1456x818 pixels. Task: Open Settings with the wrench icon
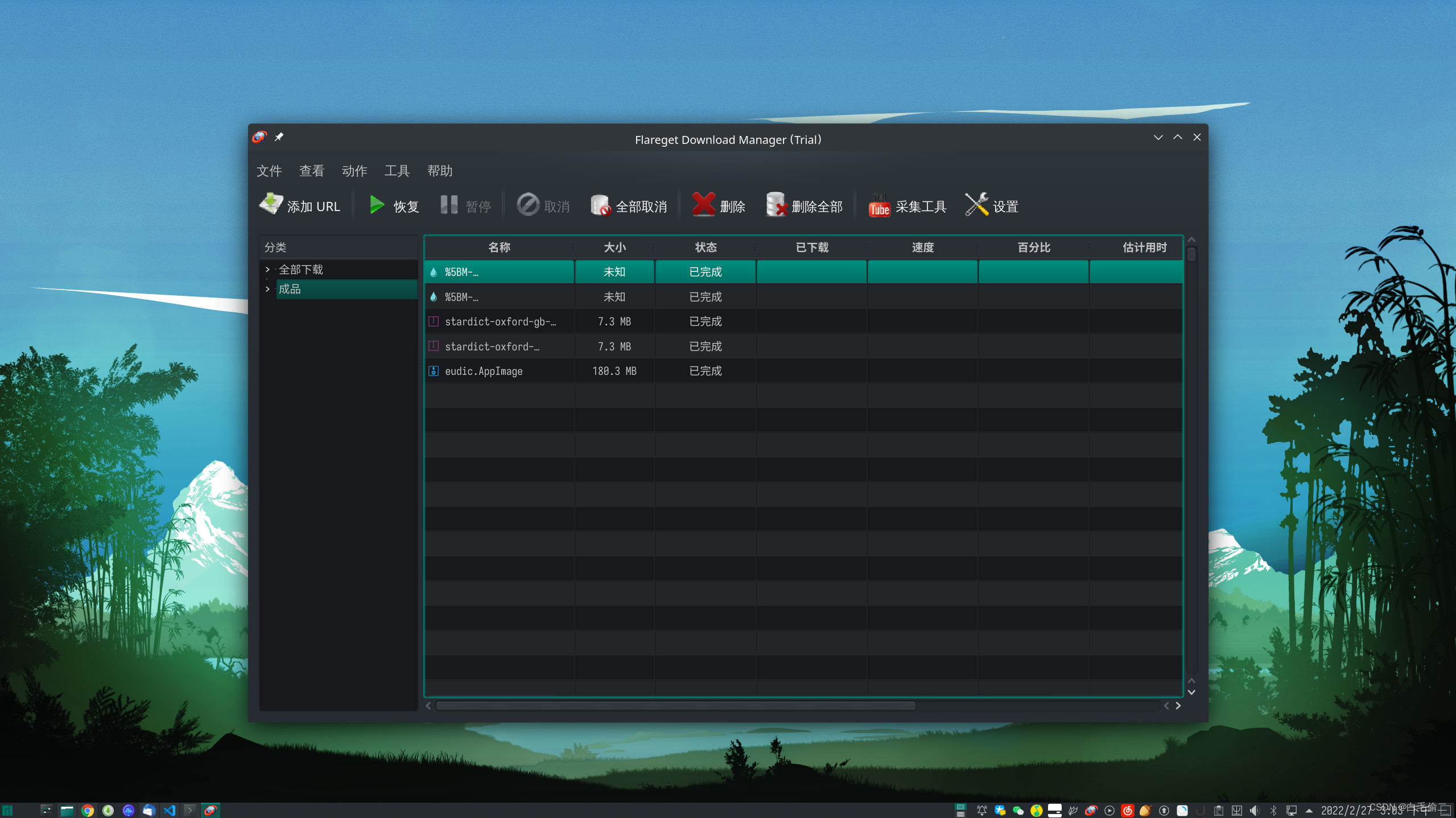[976, 205]
